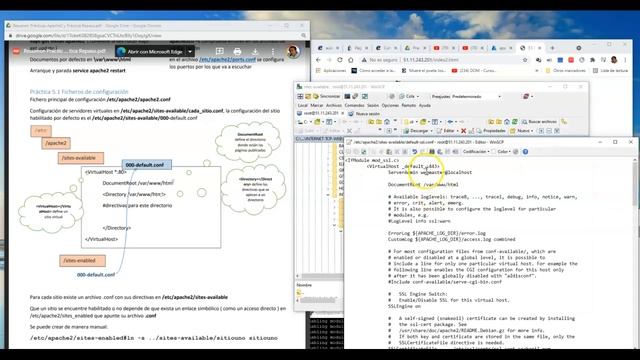Viewport: 640px width, 360px height.
Task: Open the three-dot more options in Drive viewer
Action: [x=273, y=52]
